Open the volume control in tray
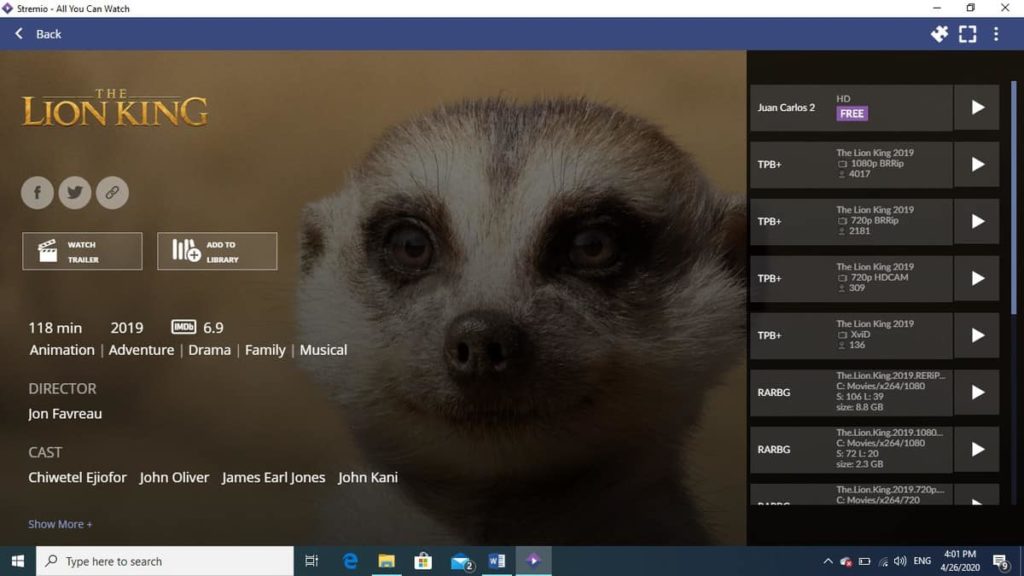 click(x=901, y=561)
